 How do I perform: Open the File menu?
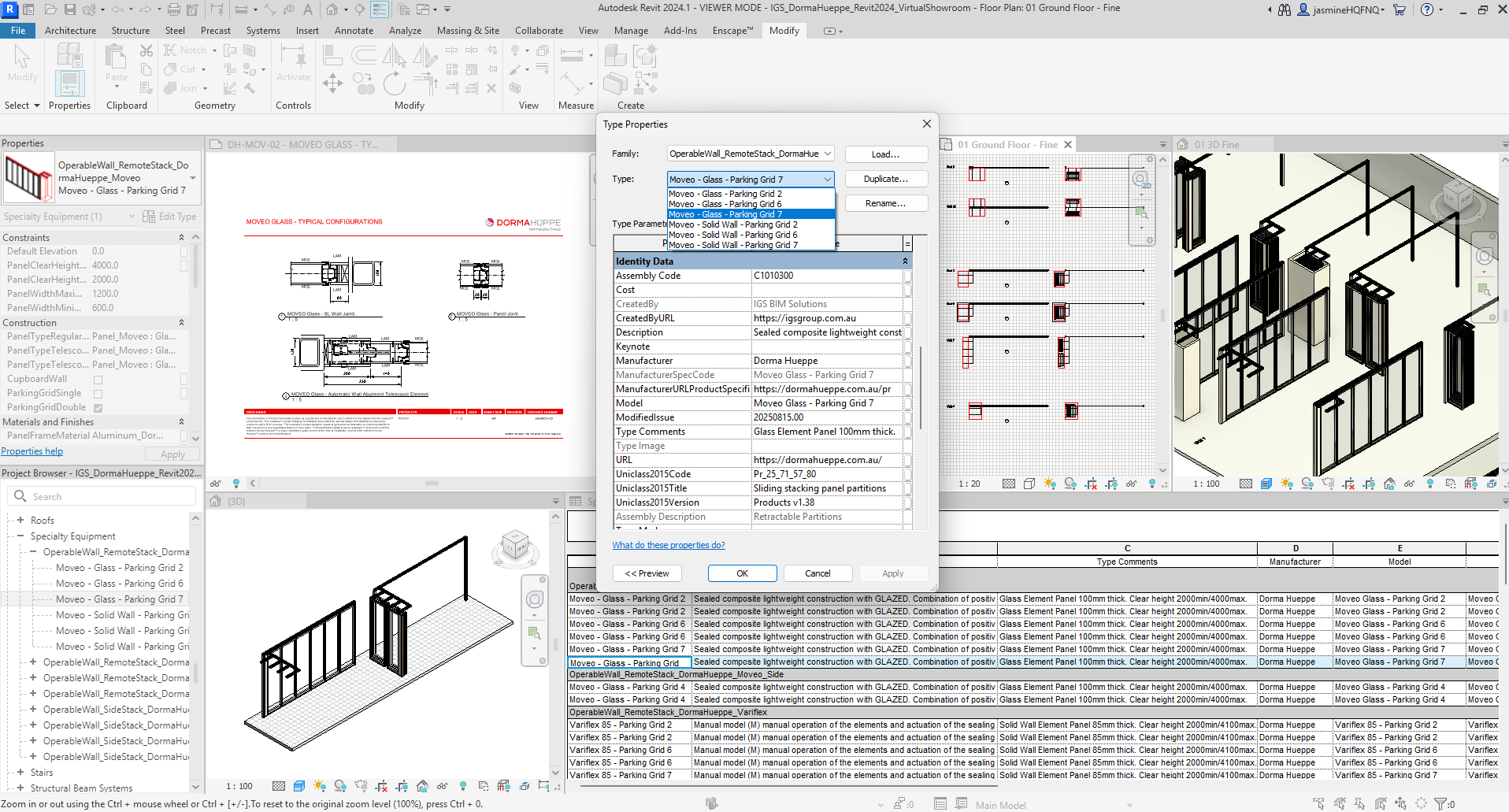(x=18, y=31)
